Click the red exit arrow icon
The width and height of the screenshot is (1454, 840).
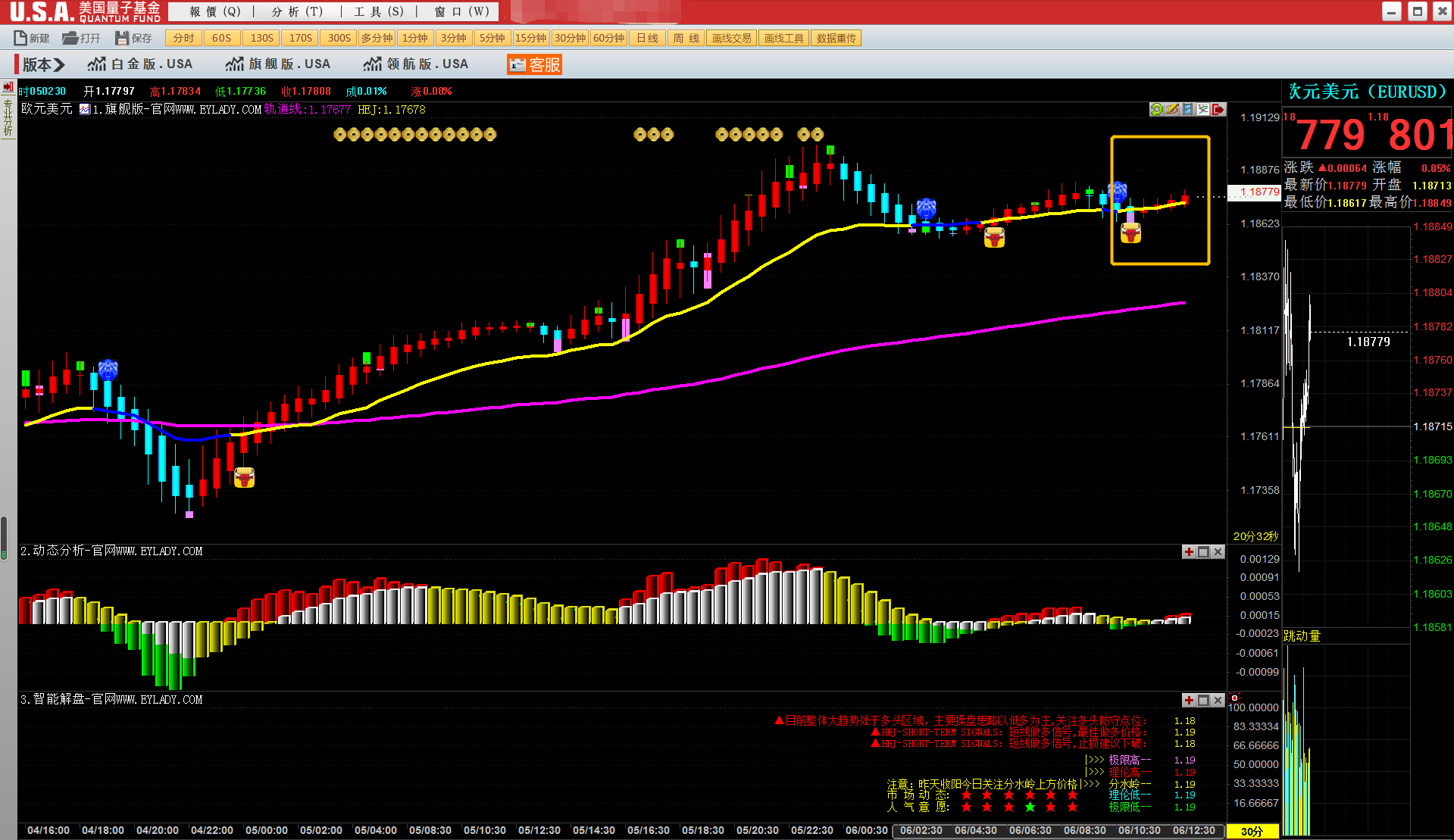click(x=1218, y=109)
